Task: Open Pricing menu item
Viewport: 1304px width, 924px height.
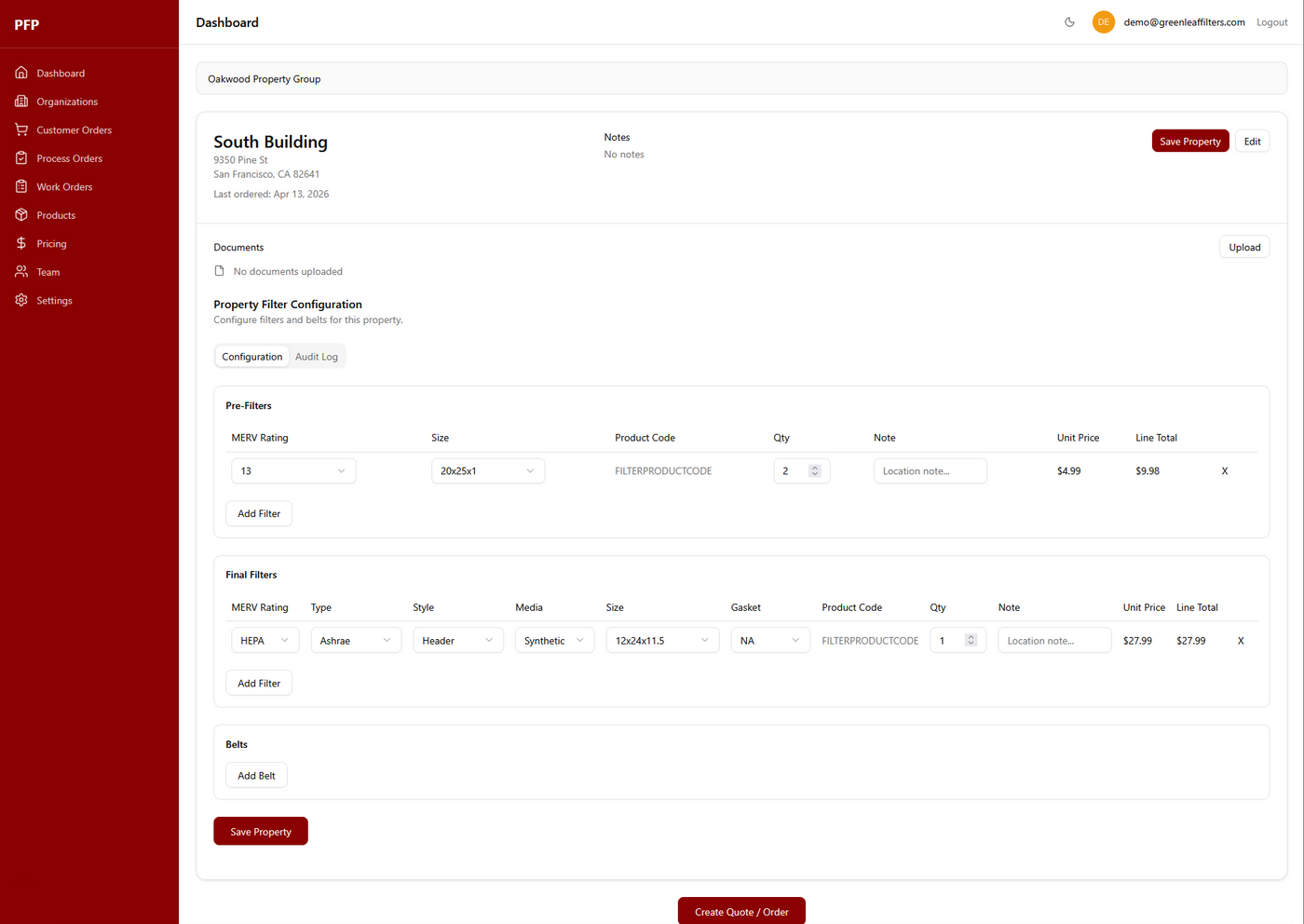Action: [x=51, y=244]
